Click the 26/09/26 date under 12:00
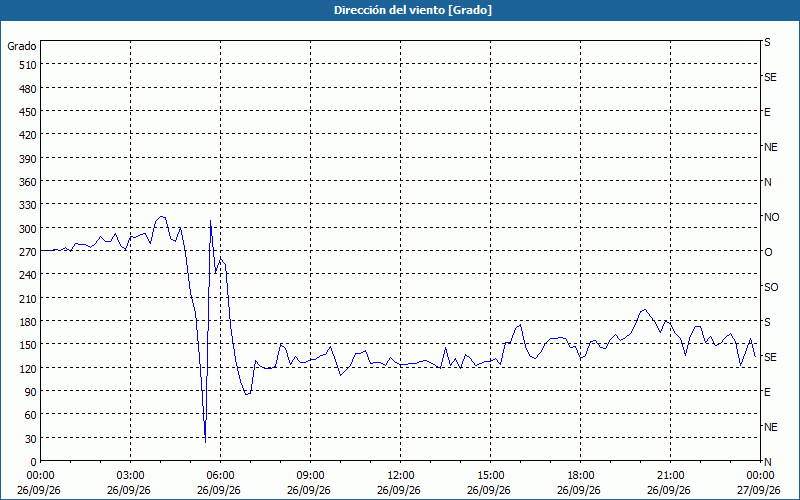Image resolution: width=800 pixels, height=500 pixels. pyautogui.click(x=399, y=490)
